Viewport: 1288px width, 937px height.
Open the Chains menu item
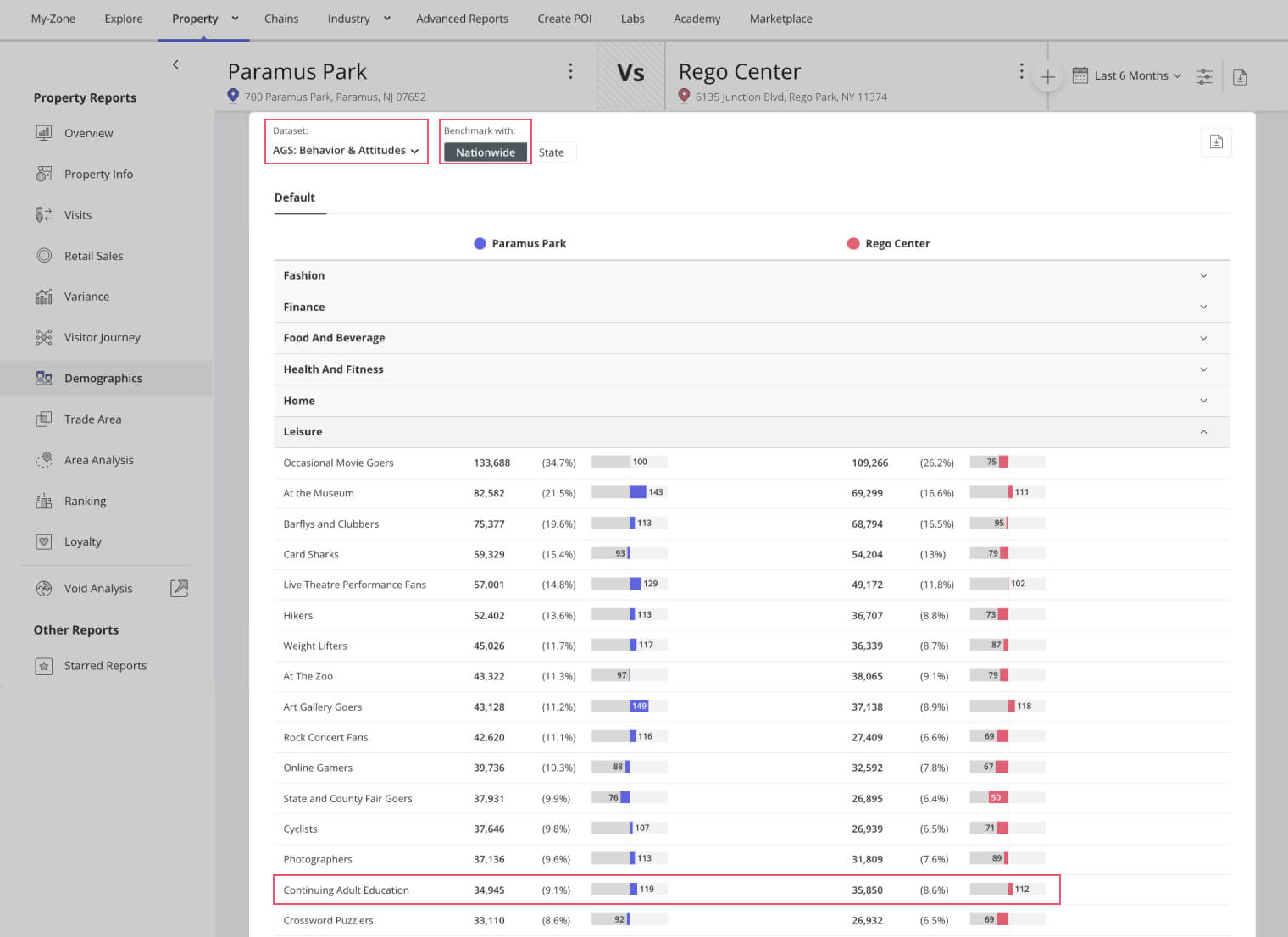pyautogui.click(x=281, y=19)
